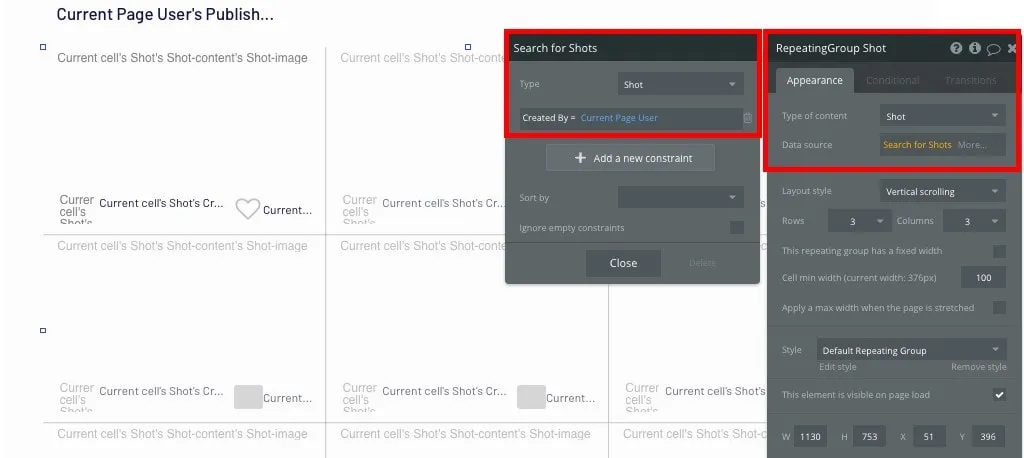Open the help question mark icon

point(956,48)
